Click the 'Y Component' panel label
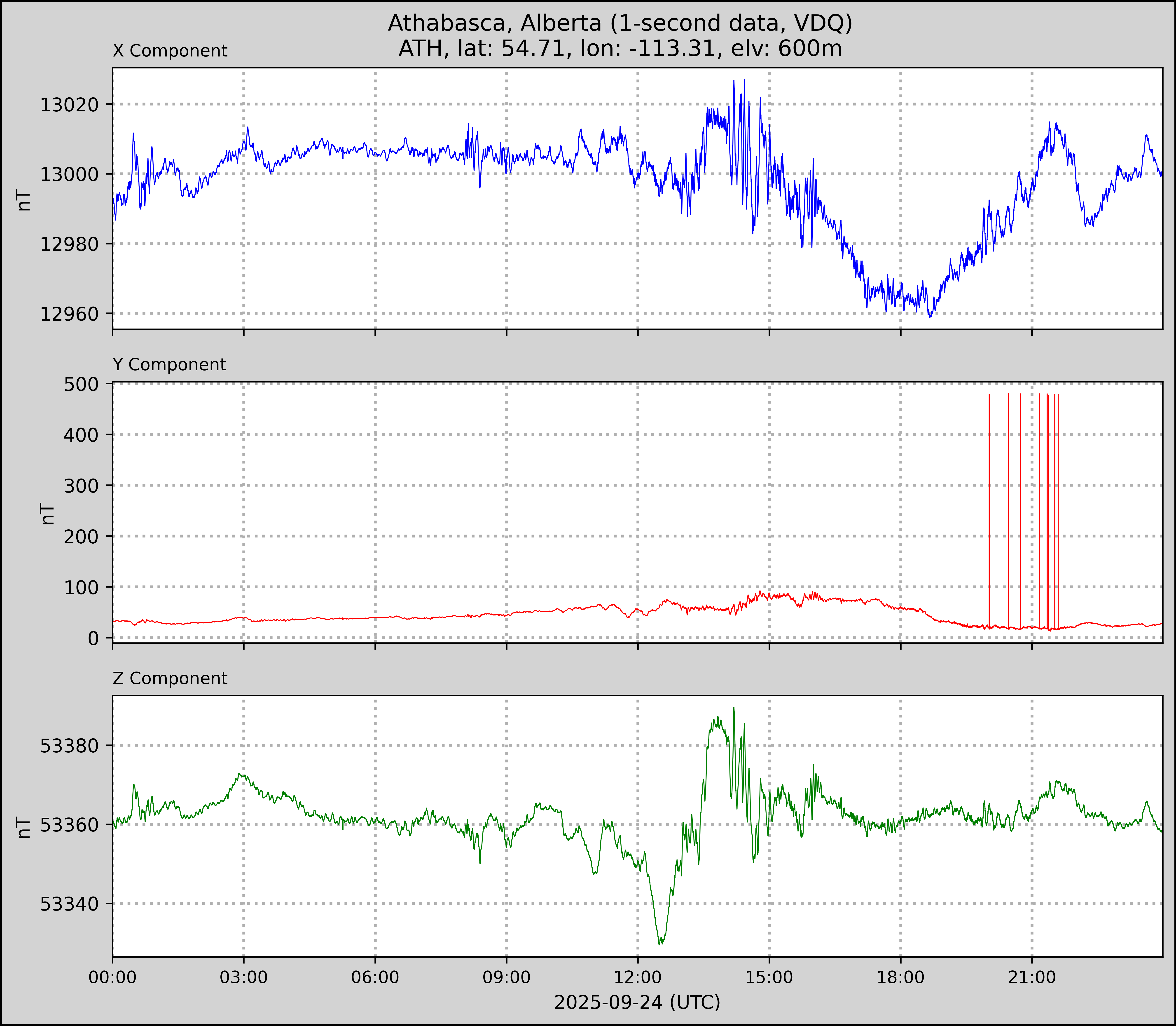Screen dimensions: 1176x1026 point(169,365)
